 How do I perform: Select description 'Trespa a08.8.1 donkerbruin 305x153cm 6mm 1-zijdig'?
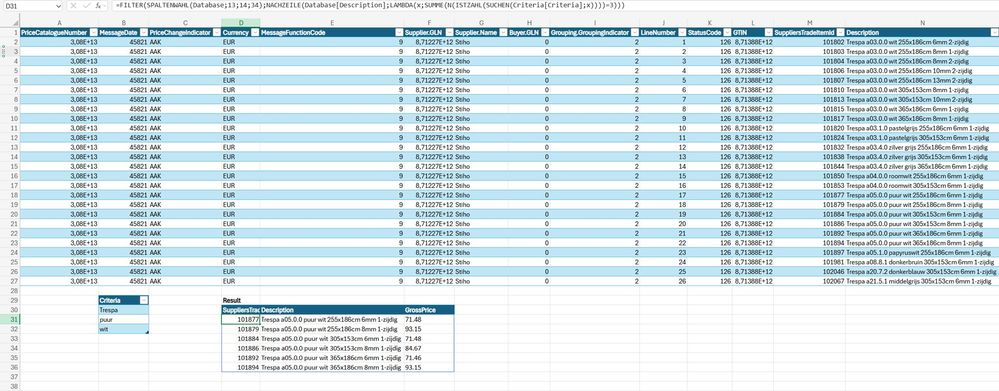[922, 262]
